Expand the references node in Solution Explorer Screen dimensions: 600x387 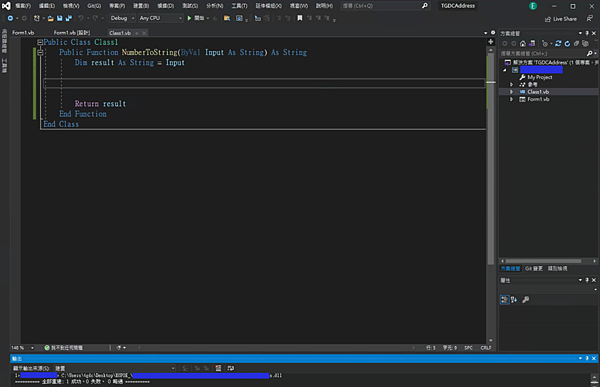coord(511,85)
